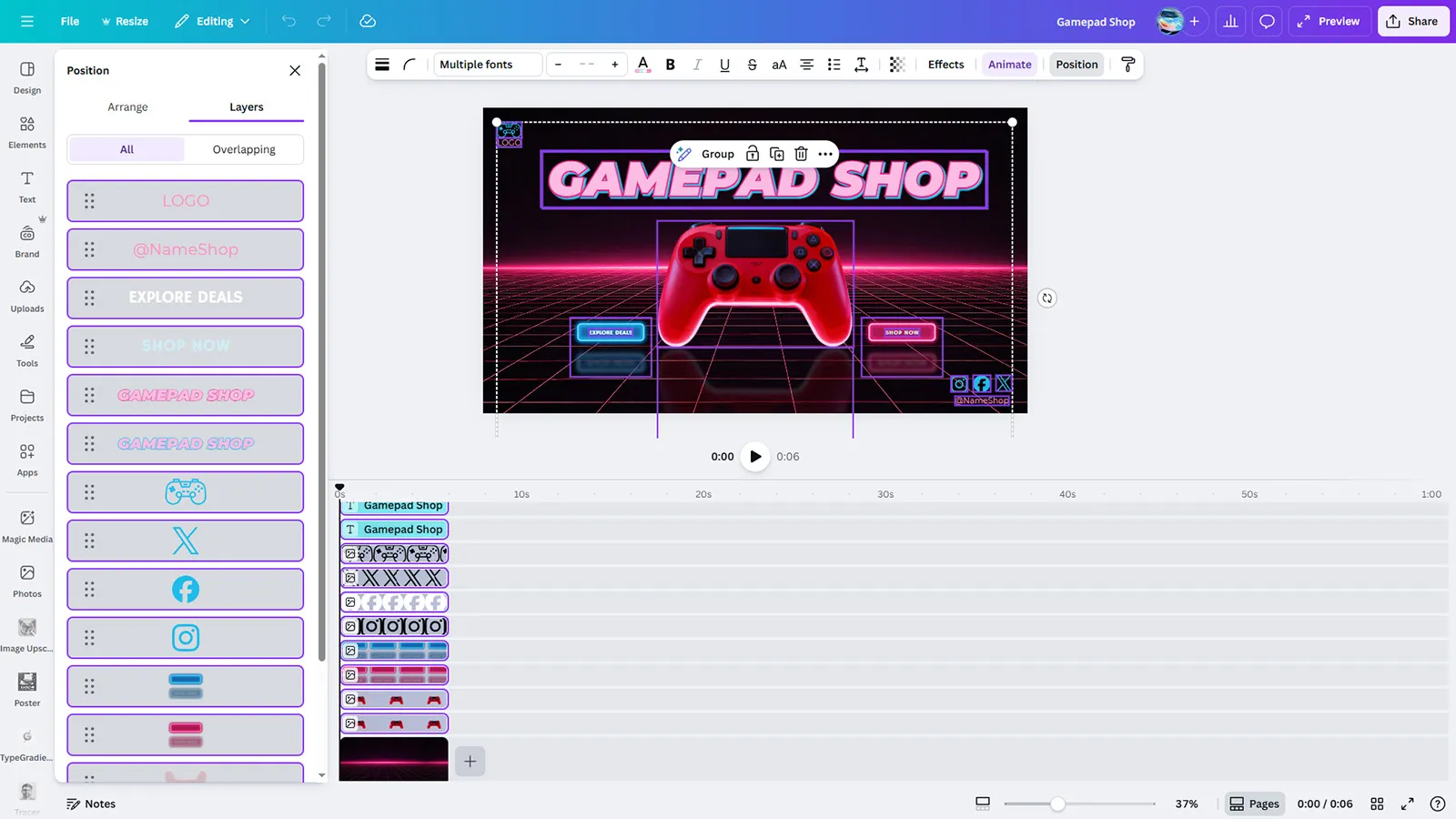Image resolution: width=1456 pixels, height=819 pixels.
Task: Play the video from the timeline
Action: tap(755, 456)
